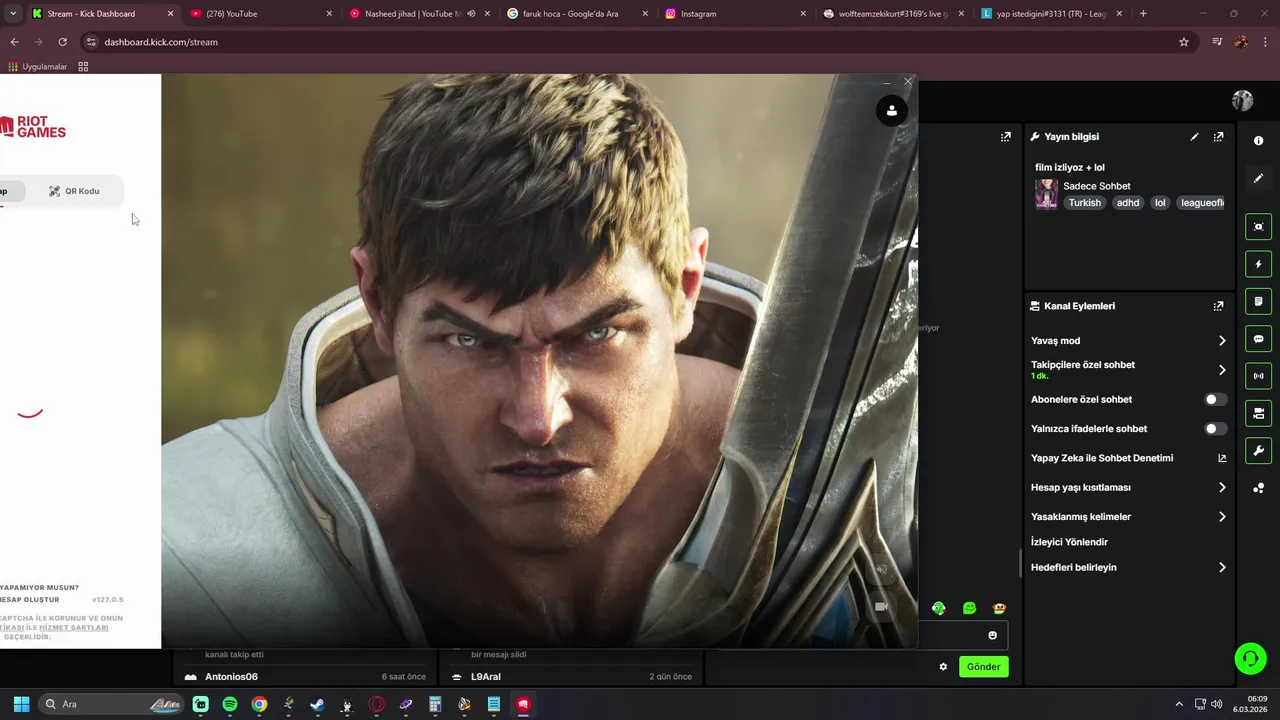Select the Antonios06 activity entry
1280x720 pixels.
(305, 677)
